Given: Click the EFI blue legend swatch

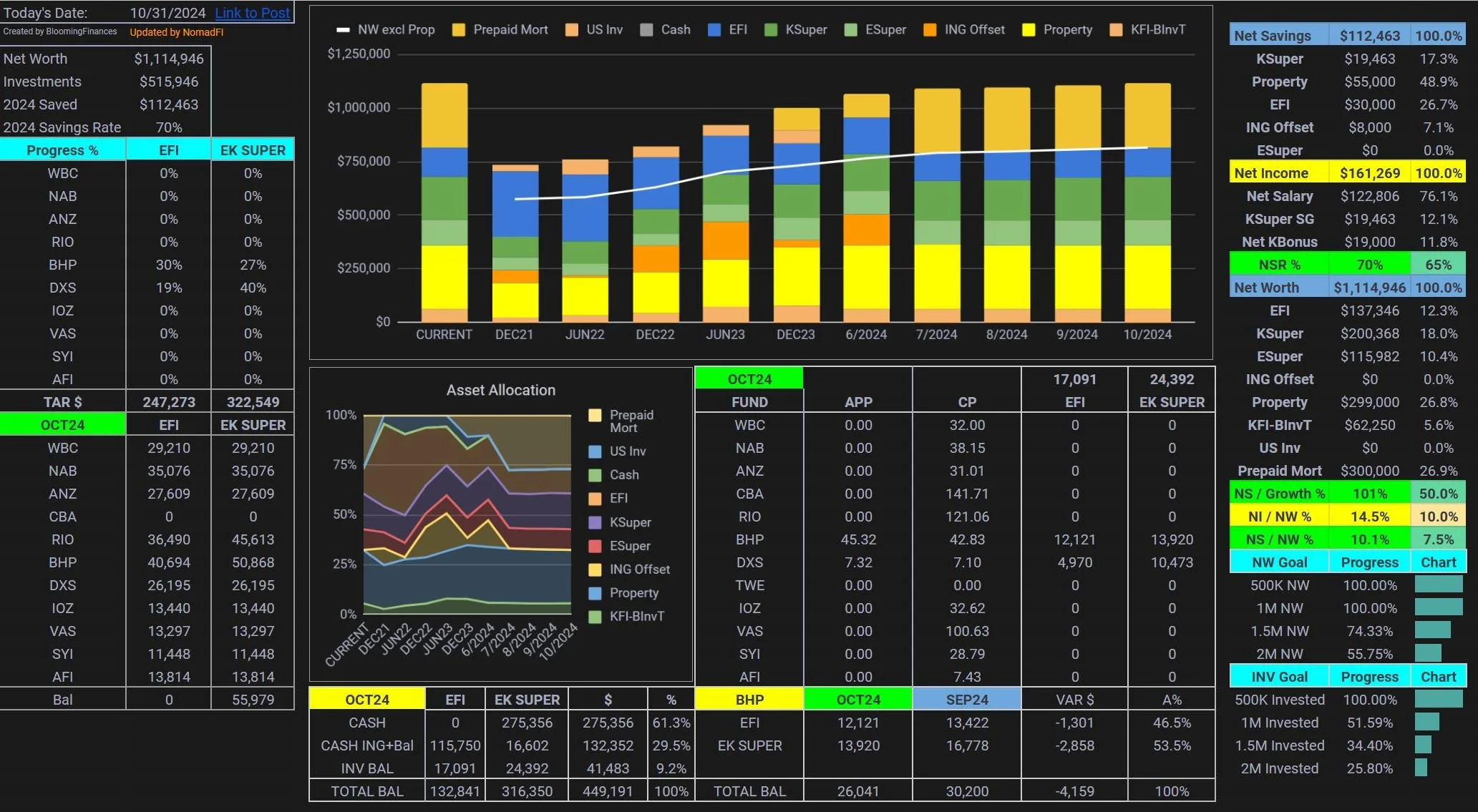Looking at the screenshot, I should coord(714,30).
